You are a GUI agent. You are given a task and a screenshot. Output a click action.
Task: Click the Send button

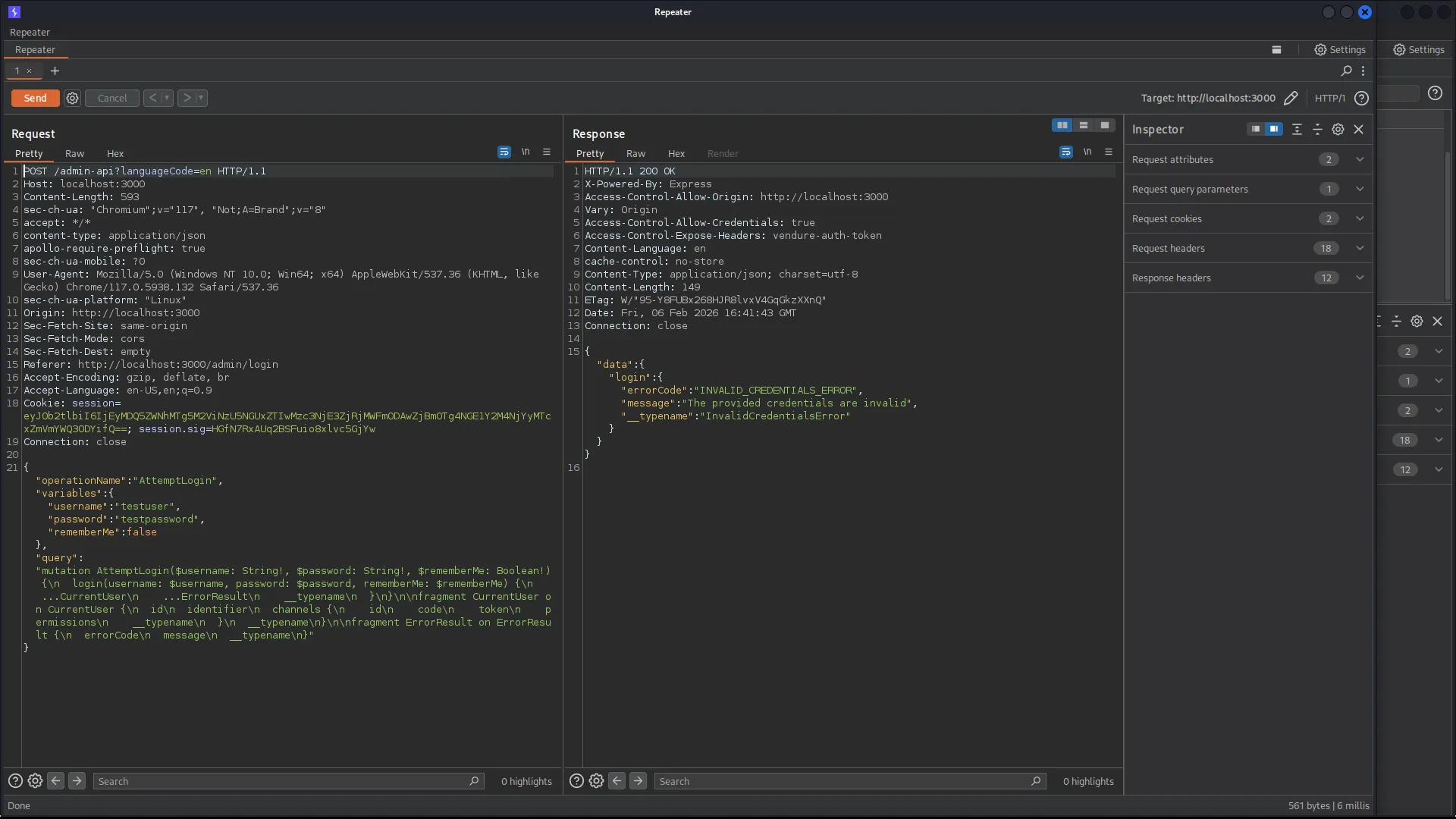(x=34, y=98)
